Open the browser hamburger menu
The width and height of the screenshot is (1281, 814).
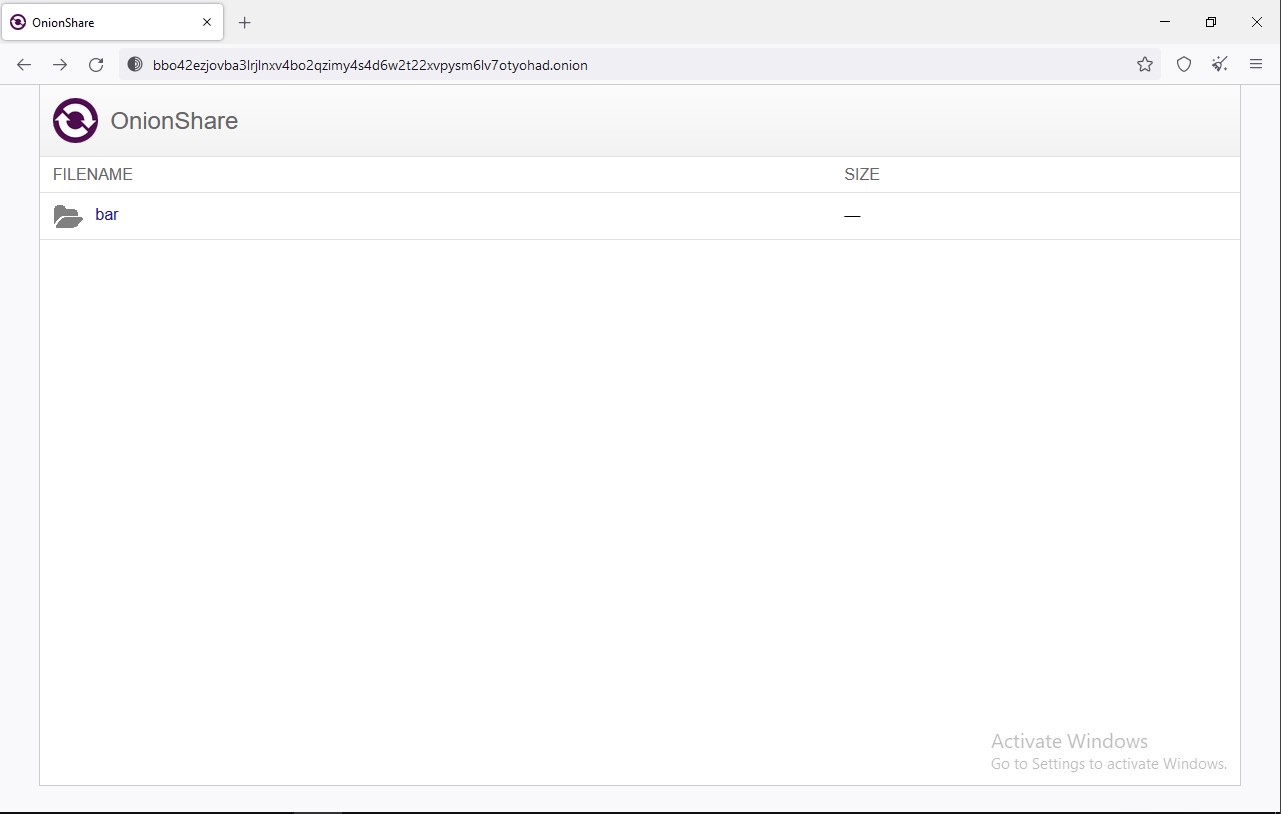[1256, 65]
